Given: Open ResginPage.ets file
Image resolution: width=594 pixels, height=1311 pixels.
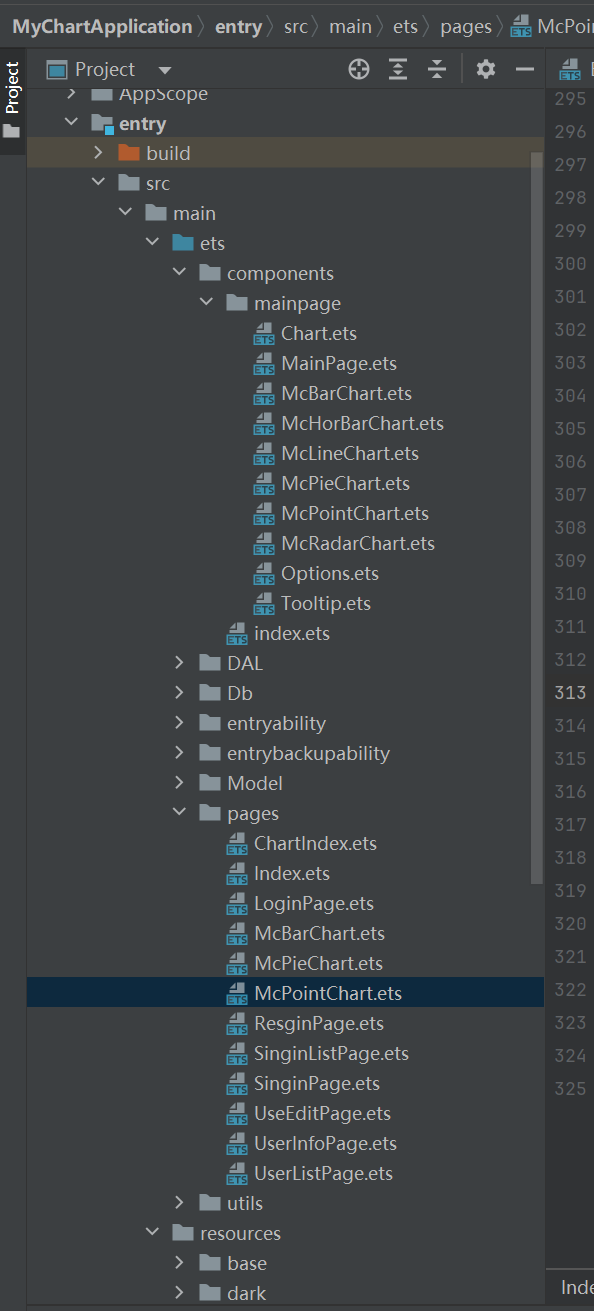Looking at the screenshot, I should [x=319, y=1023].
